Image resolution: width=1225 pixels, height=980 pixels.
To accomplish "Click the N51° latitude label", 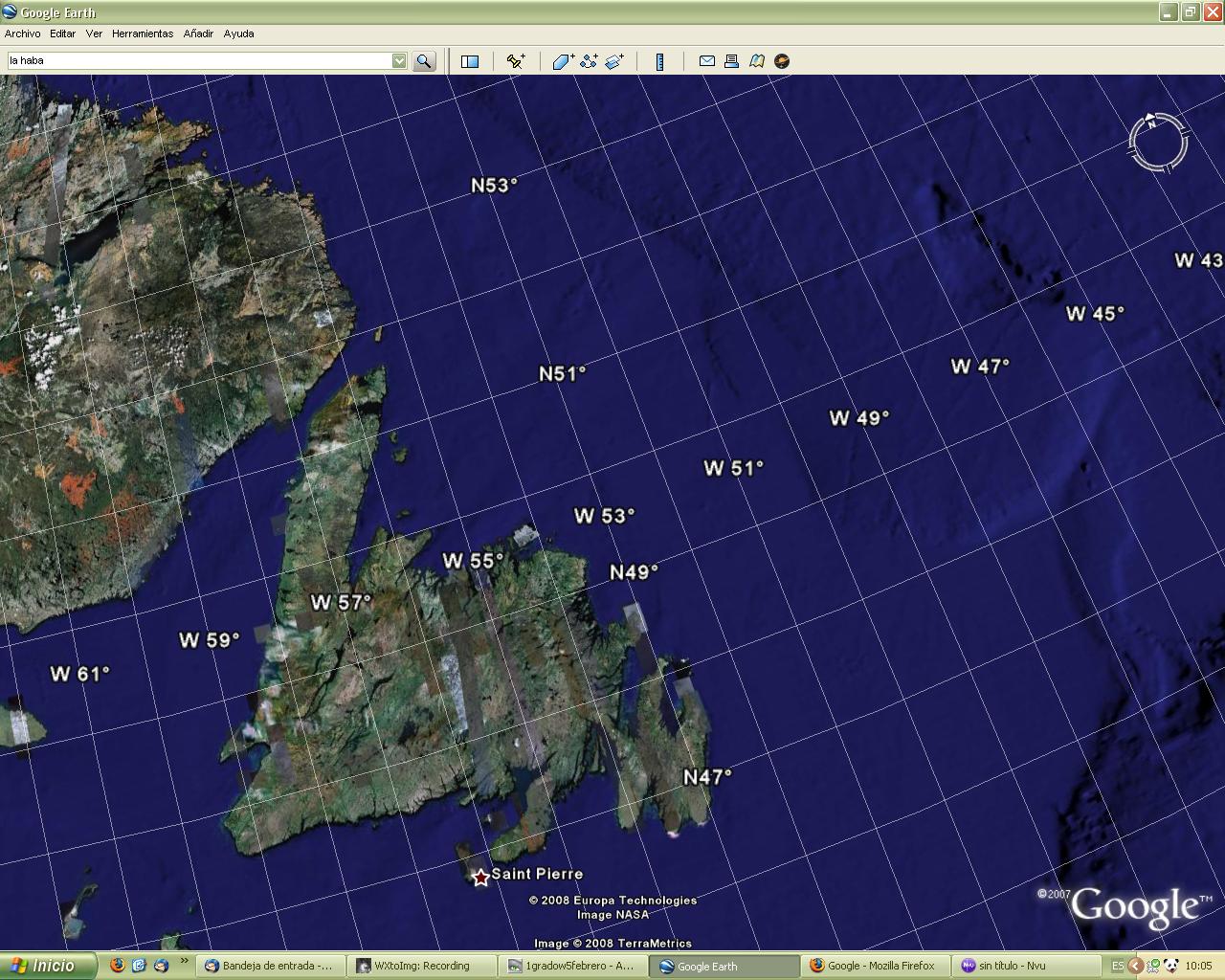I will [563, 374].
